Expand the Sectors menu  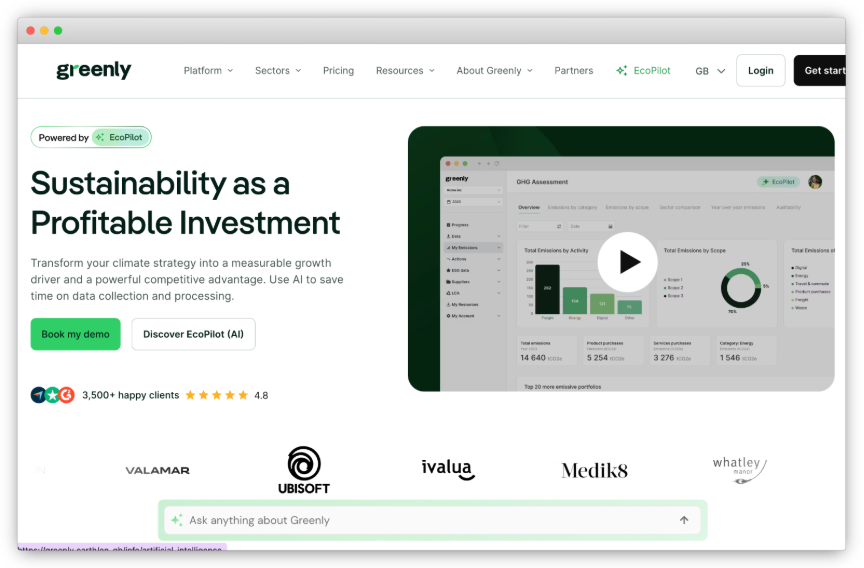pyautogui.click(x=278, y=71)
